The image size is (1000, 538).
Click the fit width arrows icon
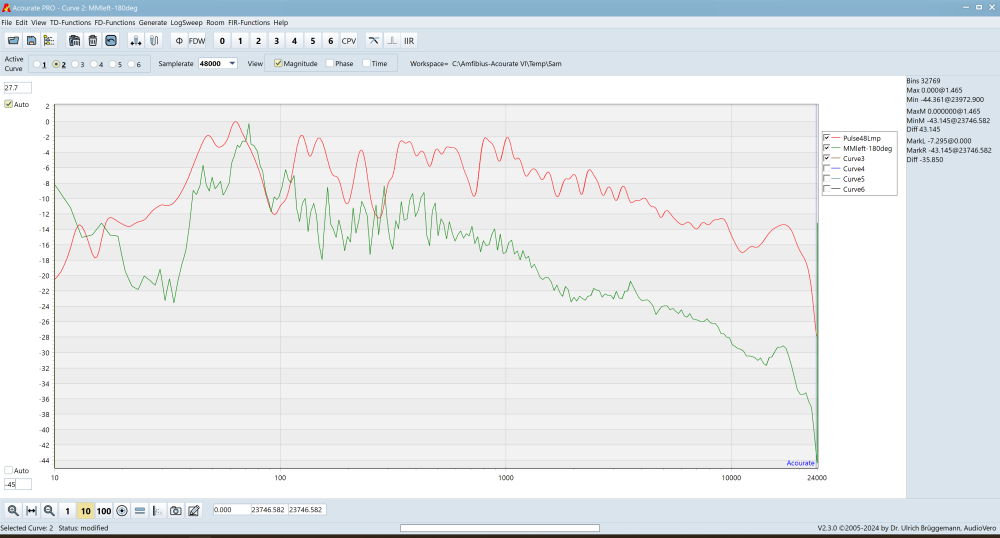pos(31,510)
